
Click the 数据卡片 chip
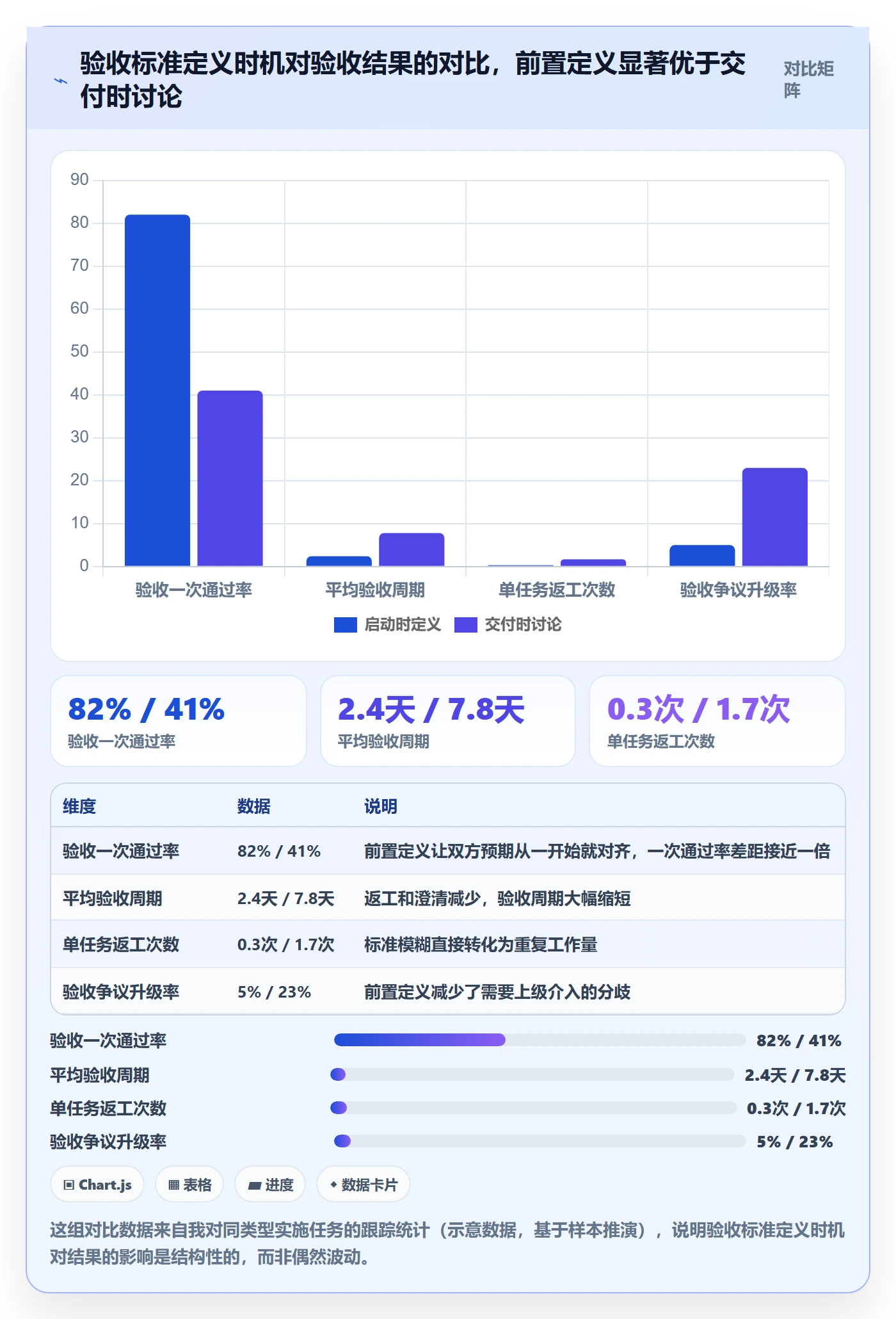tap(364, 1185)
